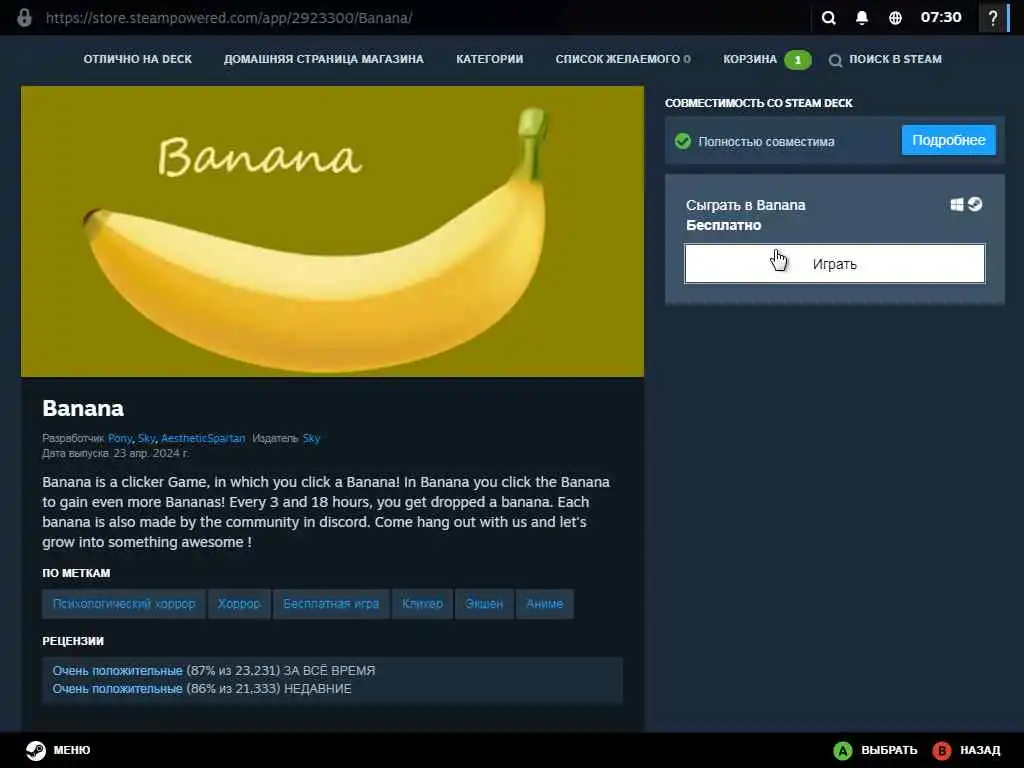1024x768 pixels.
Task: Click the globe icon in top bar
Action: 895,18
